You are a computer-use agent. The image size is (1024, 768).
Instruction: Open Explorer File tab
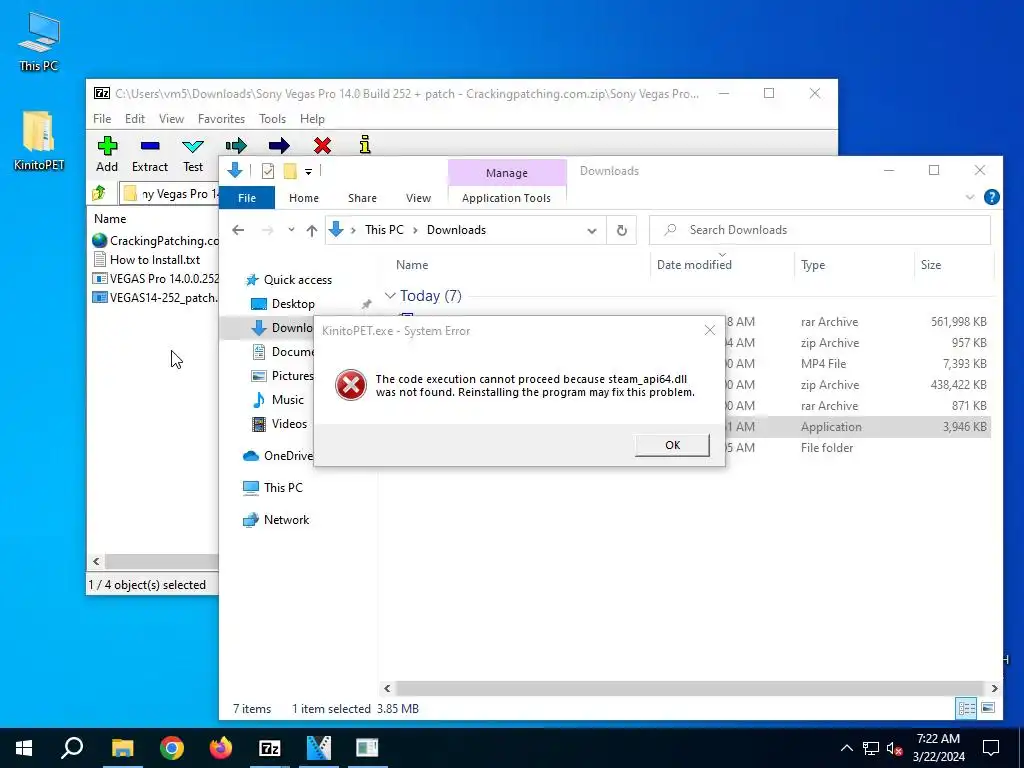click(247, 198)
